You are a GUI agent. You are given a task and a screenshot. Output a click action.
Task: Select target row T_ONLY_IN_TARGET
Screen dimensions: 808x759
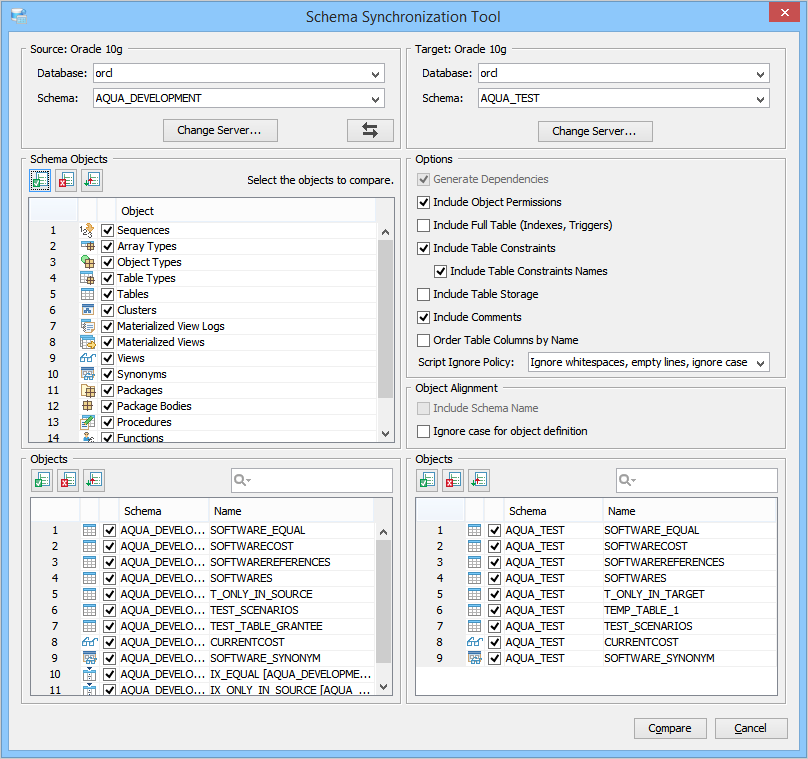(596, 594)
